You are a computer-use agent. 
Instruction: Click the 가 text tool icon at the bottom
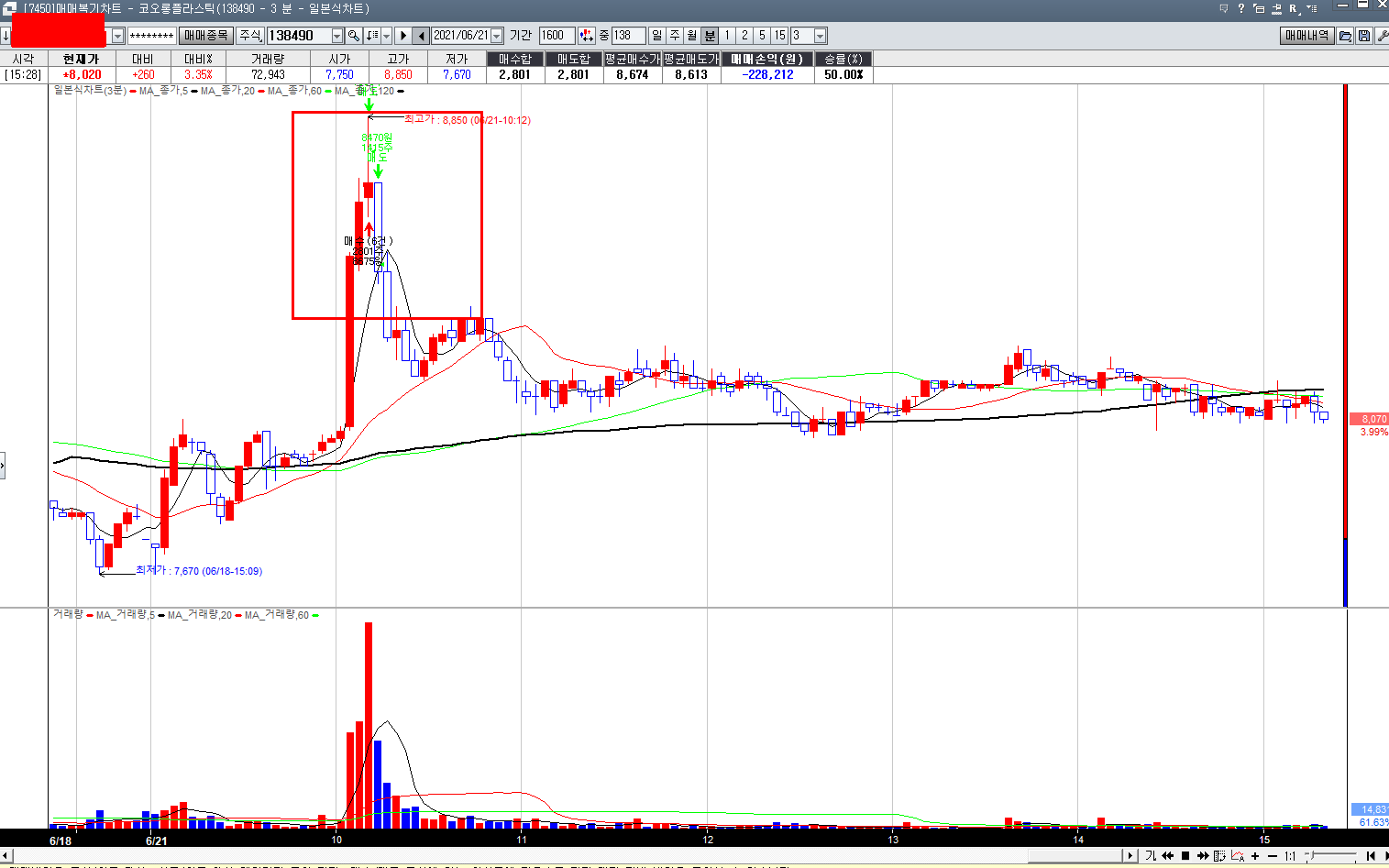pyautogui.click(x=1151, y=855)
